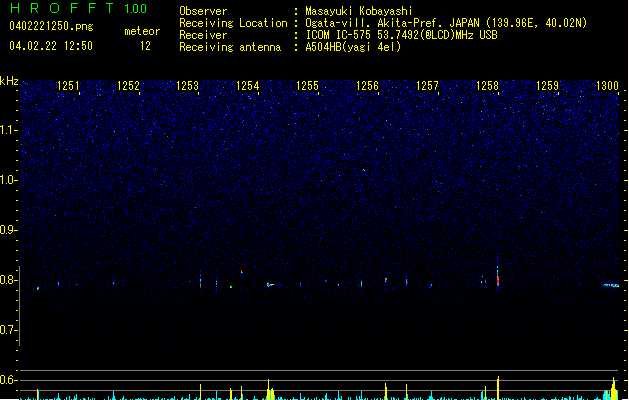Screen dimensions: 629x400
Task: Click the 1252 time axis marker
Action: pos(128,86)
